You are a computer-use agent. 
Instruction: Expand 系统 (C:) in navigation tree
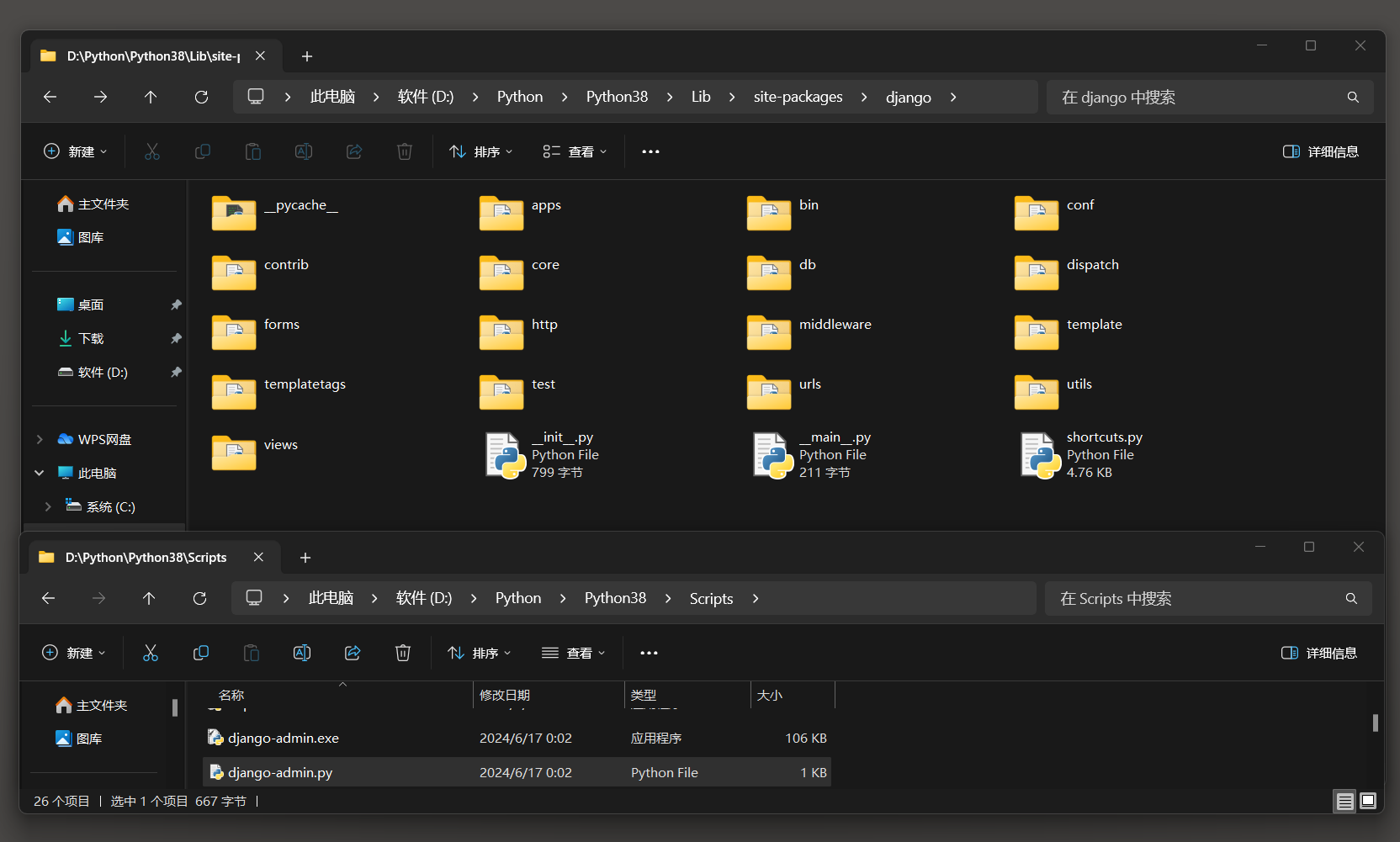click(48, 506)
